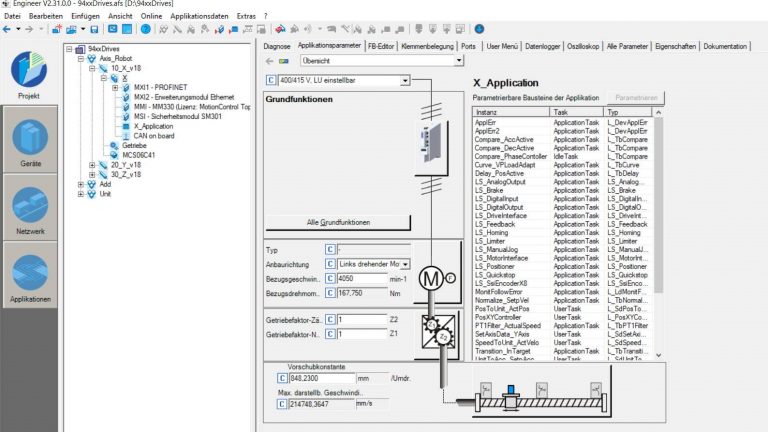Image resolution: width=768 pixels, height=432 pixels.
Task: Sort the list by the Instanz column header
Action: click(511, 112)
